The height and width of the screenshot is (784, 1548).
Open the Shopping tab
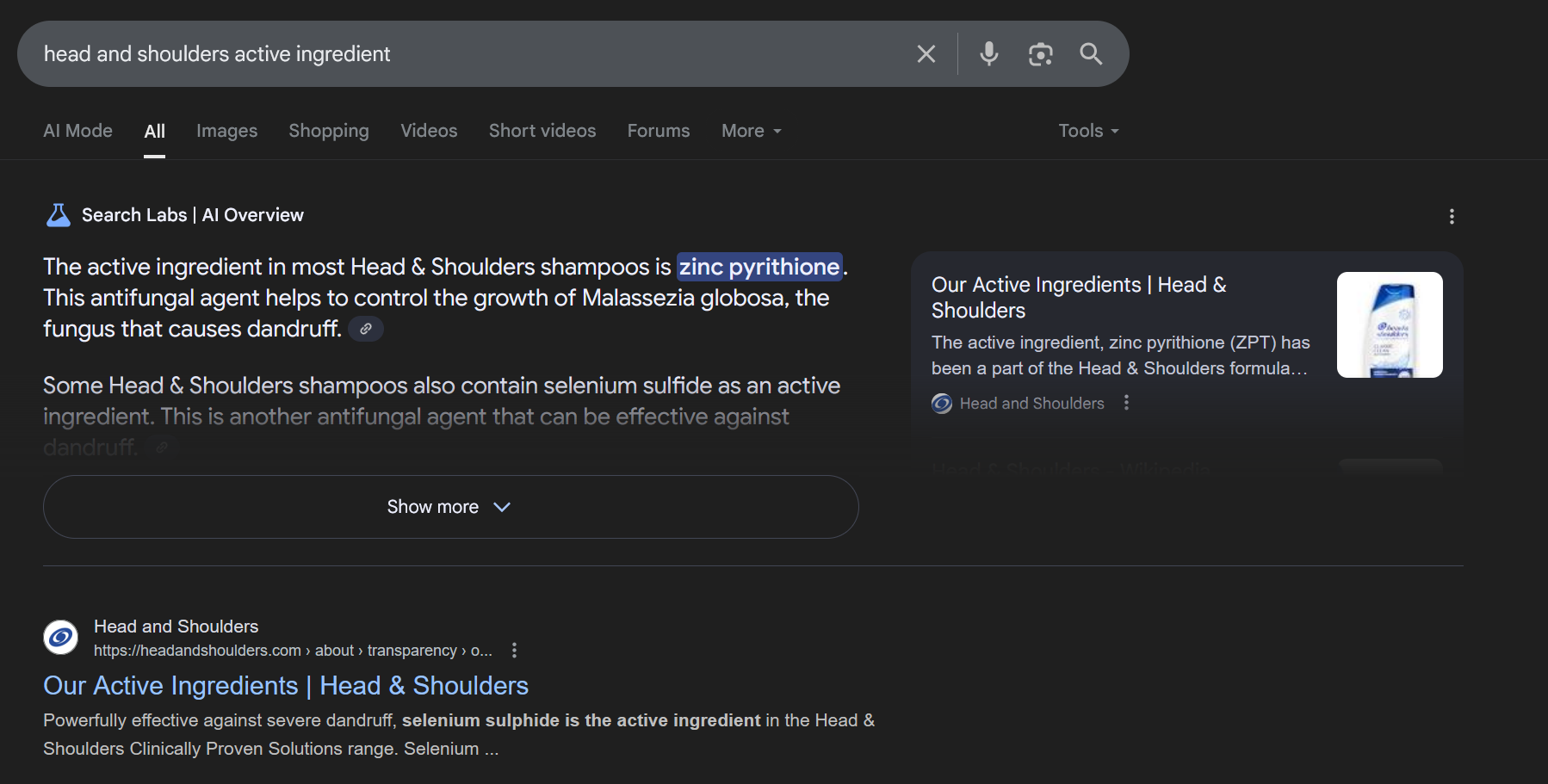click(329, 131)
